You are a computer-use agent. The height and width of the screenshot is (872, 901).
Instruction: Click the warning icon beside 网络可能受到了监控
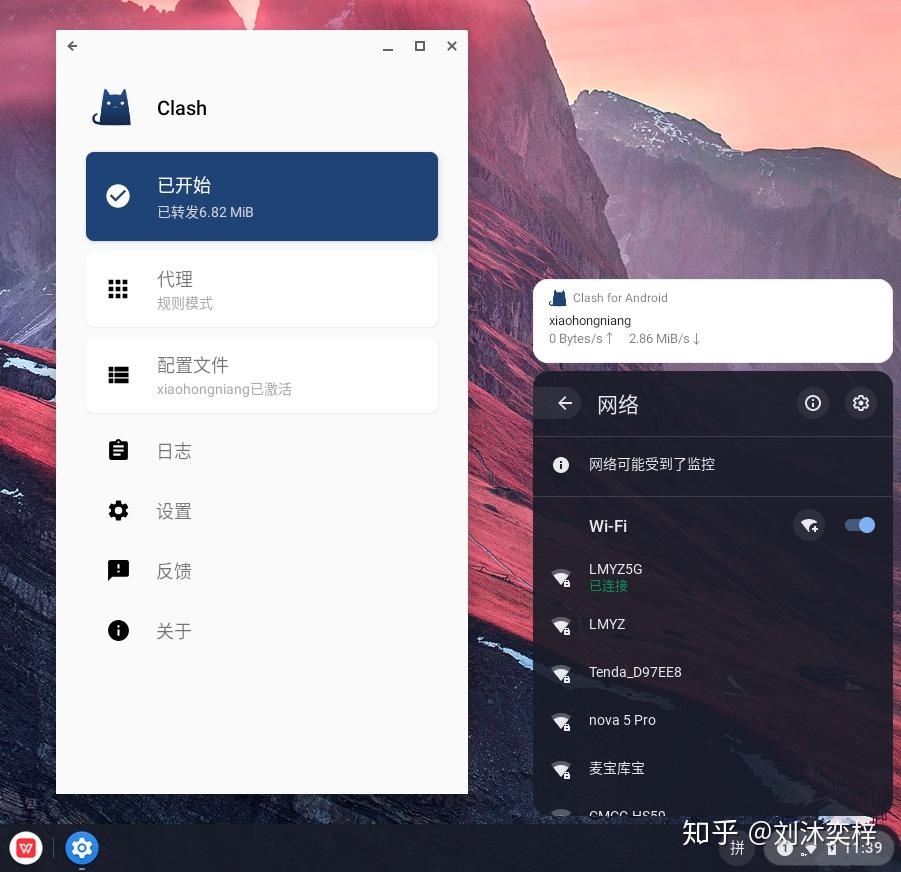560,464
